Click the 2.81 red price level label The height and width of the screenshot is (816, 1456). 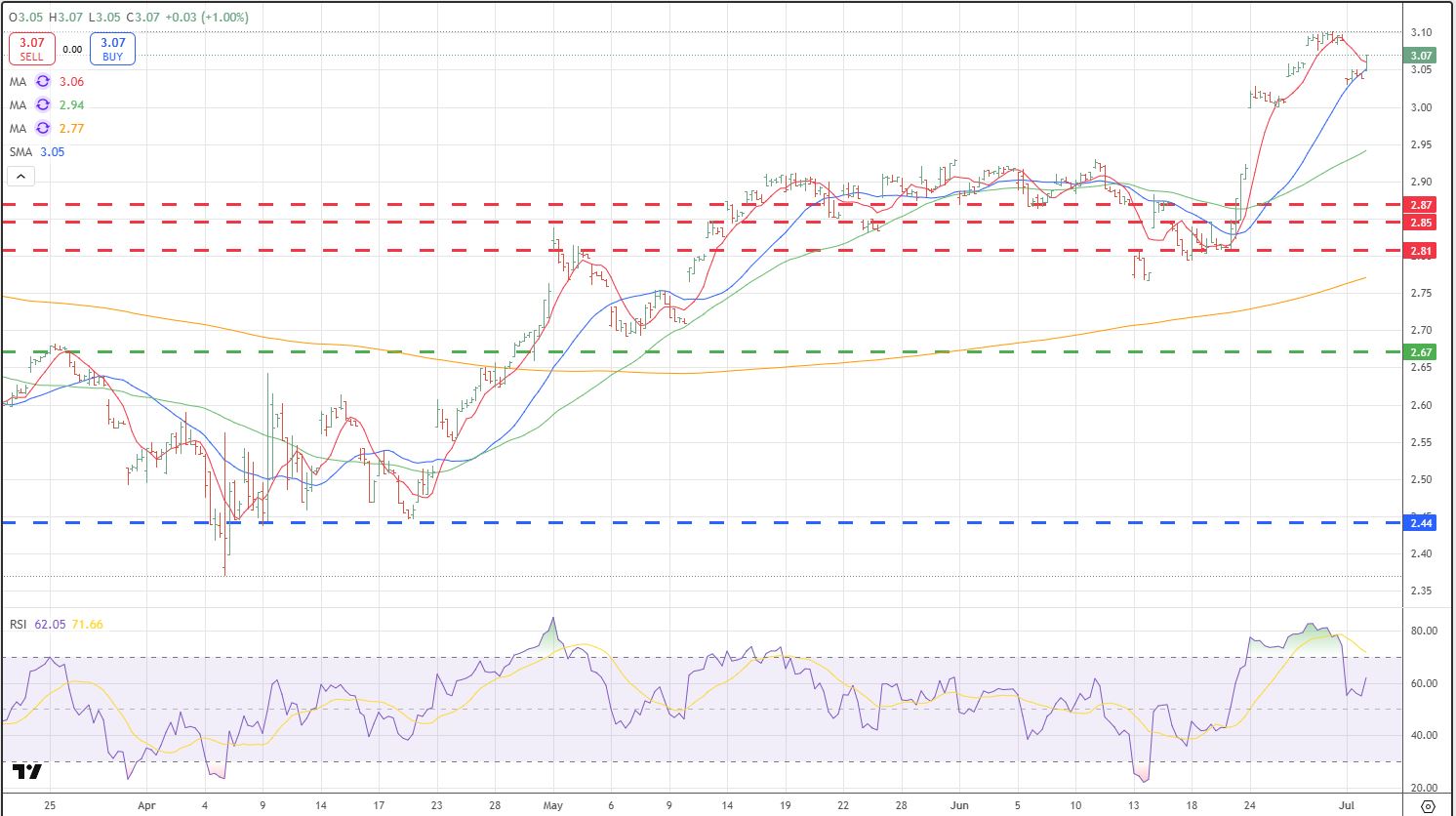coord(1421,251)
